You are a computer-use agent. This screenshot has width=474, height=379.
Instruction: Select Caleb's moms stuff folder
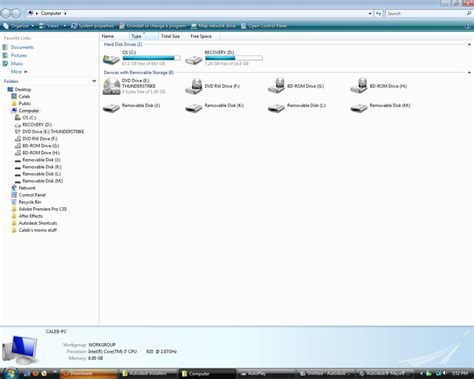[38, 230]
